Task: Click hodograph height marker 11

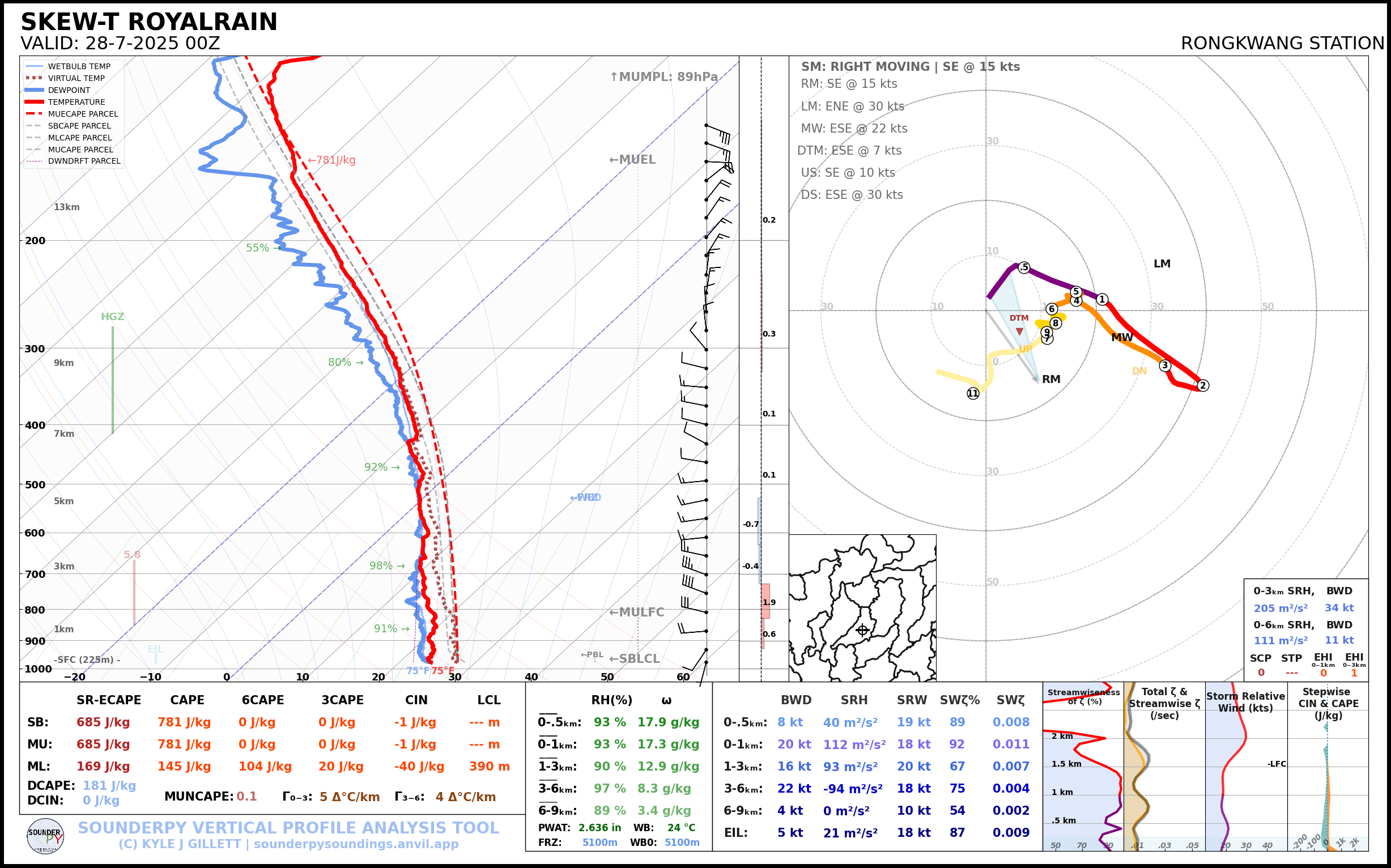Action: (972, 393)
